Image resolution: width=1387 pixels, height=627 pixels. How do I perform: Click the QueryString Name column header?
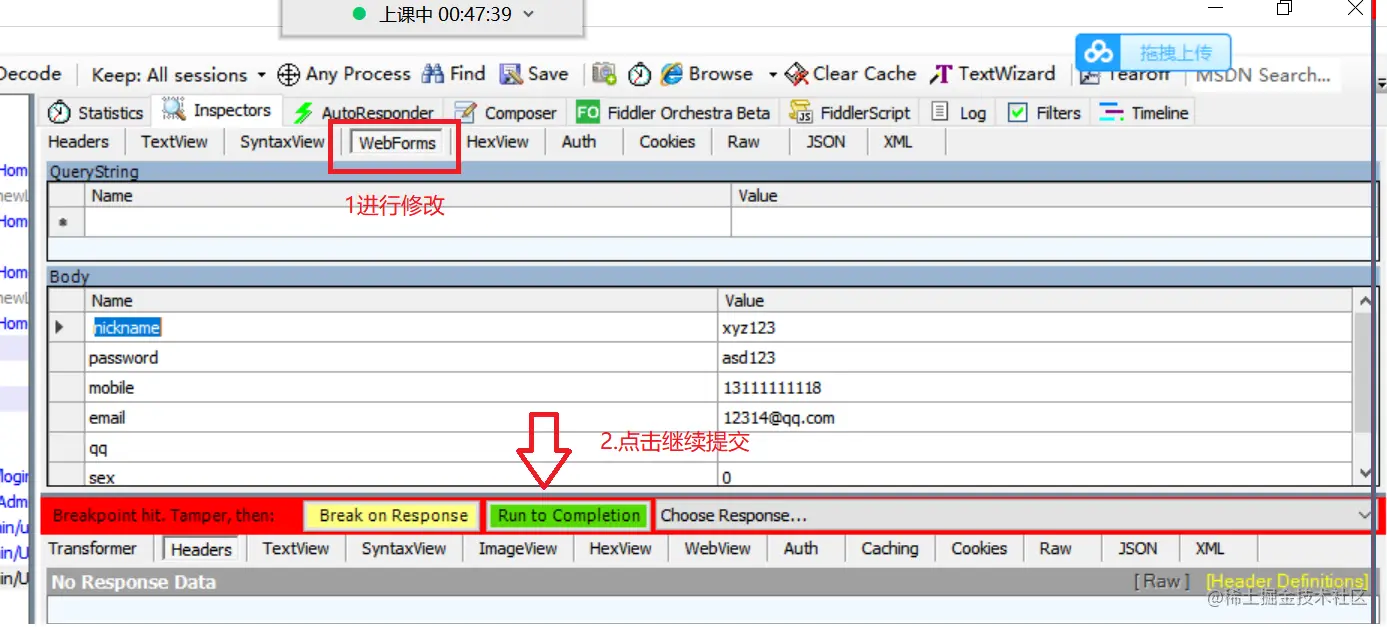click(x=408, y=196)
